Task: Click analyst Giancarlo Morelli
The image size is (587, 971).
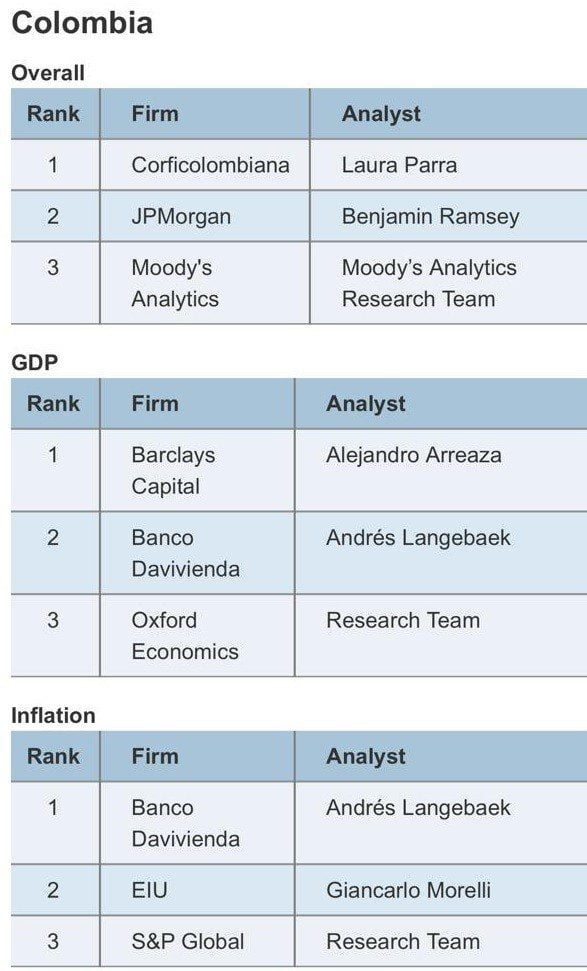Action: click(x=409, y=890)
